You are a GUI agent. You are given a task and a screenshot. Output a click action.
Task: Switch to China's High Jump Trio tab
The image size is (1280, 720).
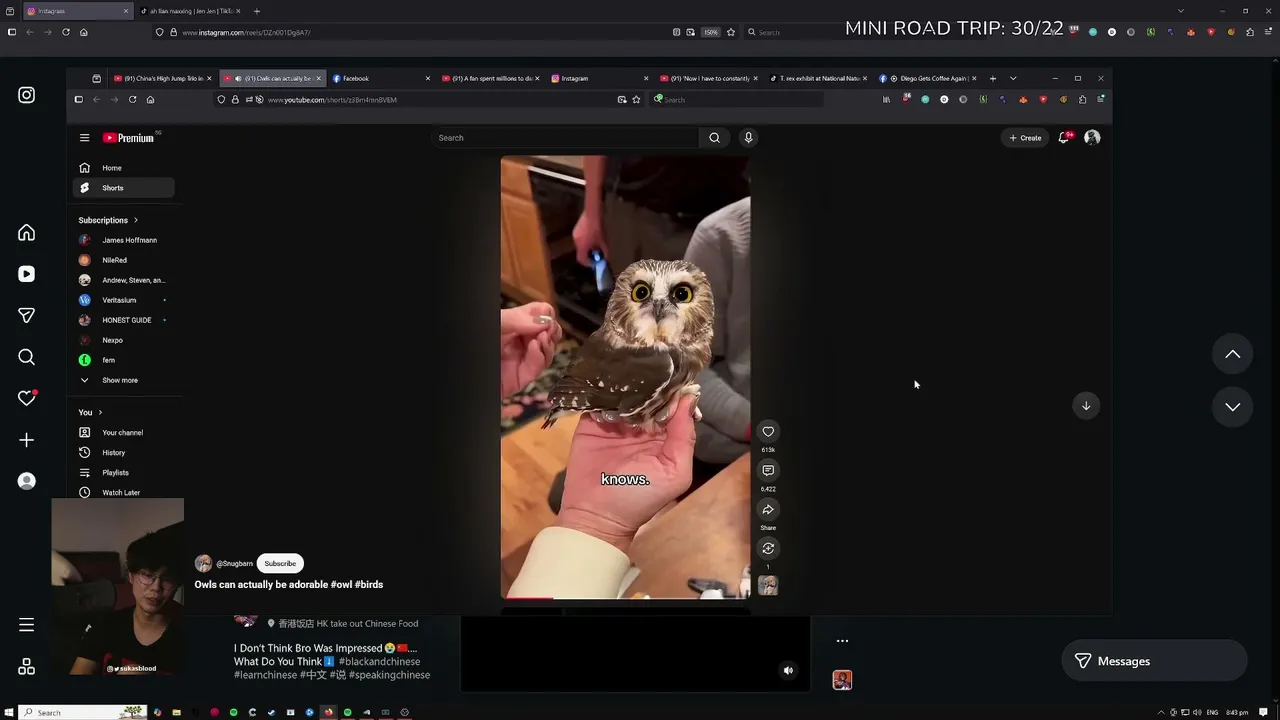click(162, 78)
